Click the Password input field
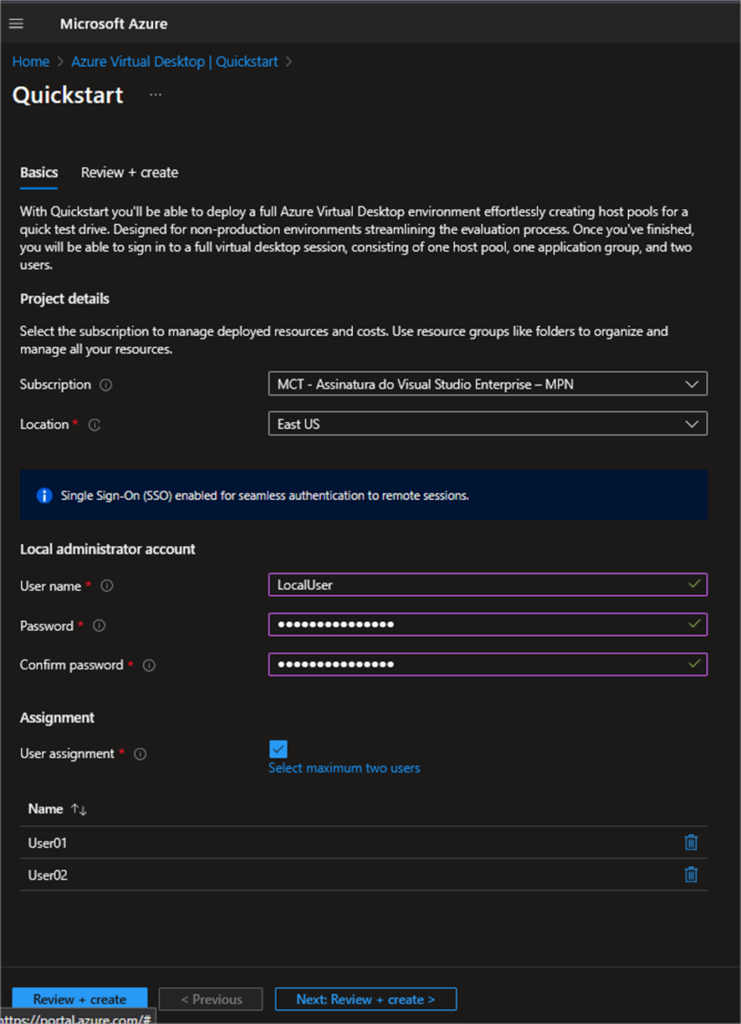Screen dimensions: 741x1024 pos(488,624)
